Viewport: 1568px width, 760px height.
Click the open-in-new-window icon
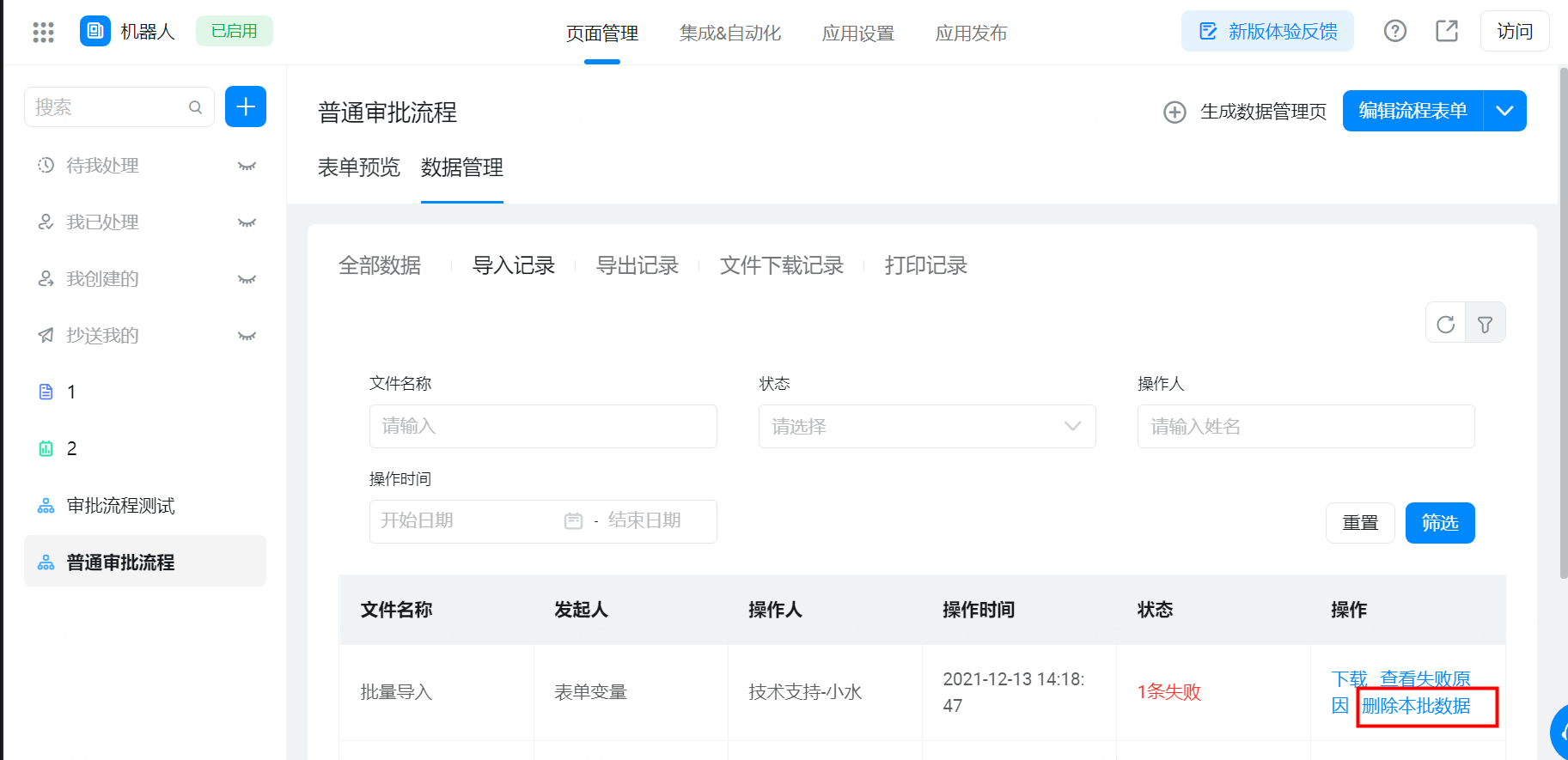point(1447,31)
